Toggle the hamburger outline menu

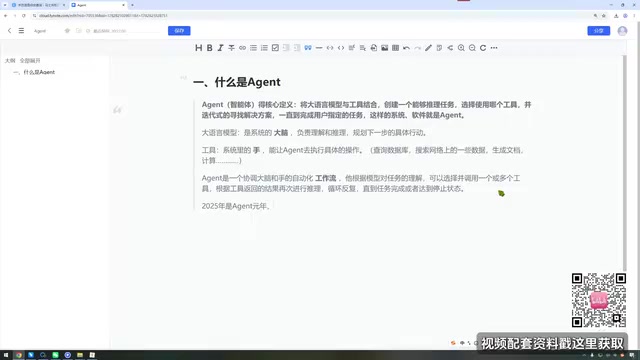coord(21,31)
